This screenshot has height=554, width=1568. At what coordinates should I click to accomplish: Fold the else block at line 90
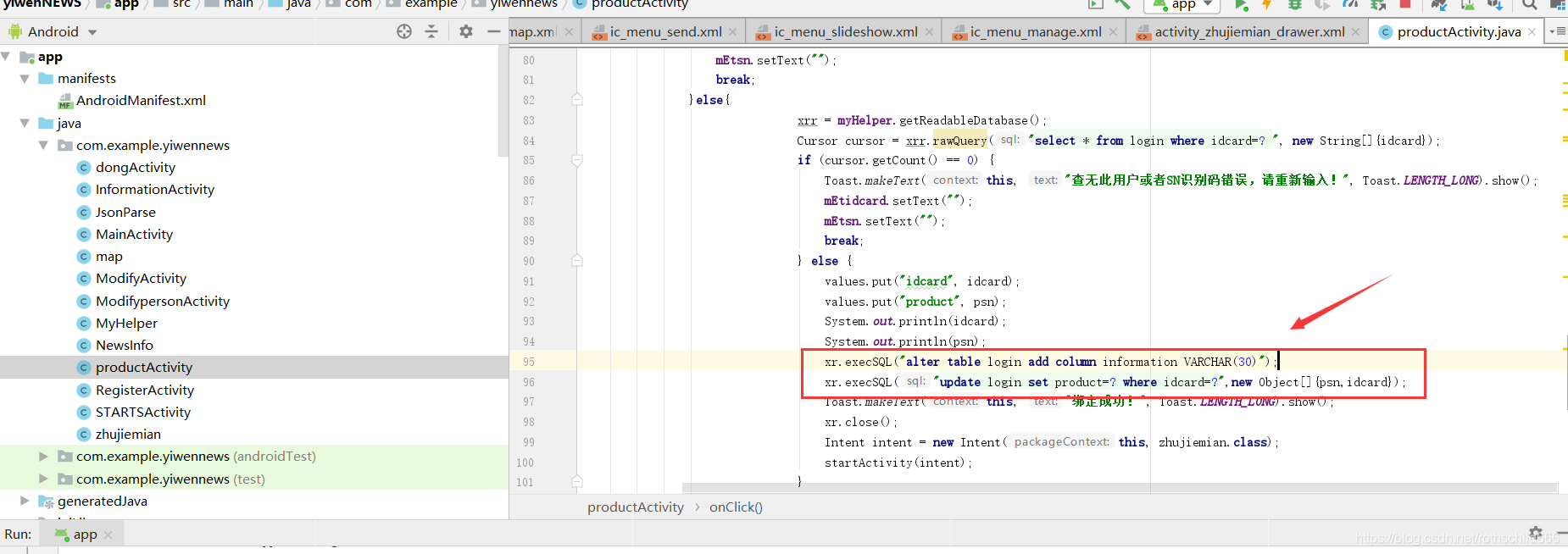pos(577,261)
